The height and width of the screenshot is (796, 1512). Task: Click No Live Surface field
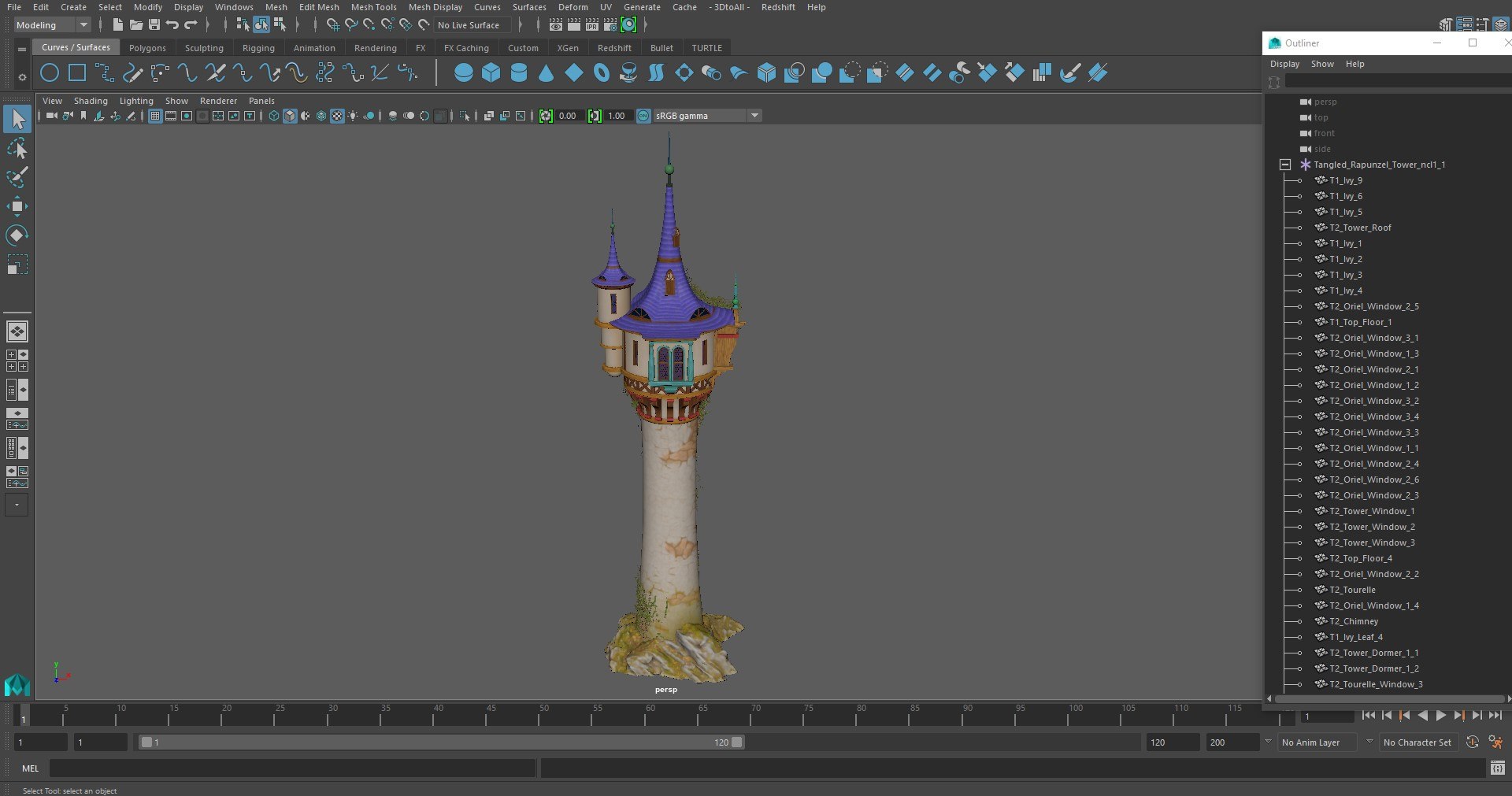coord(472,25)
